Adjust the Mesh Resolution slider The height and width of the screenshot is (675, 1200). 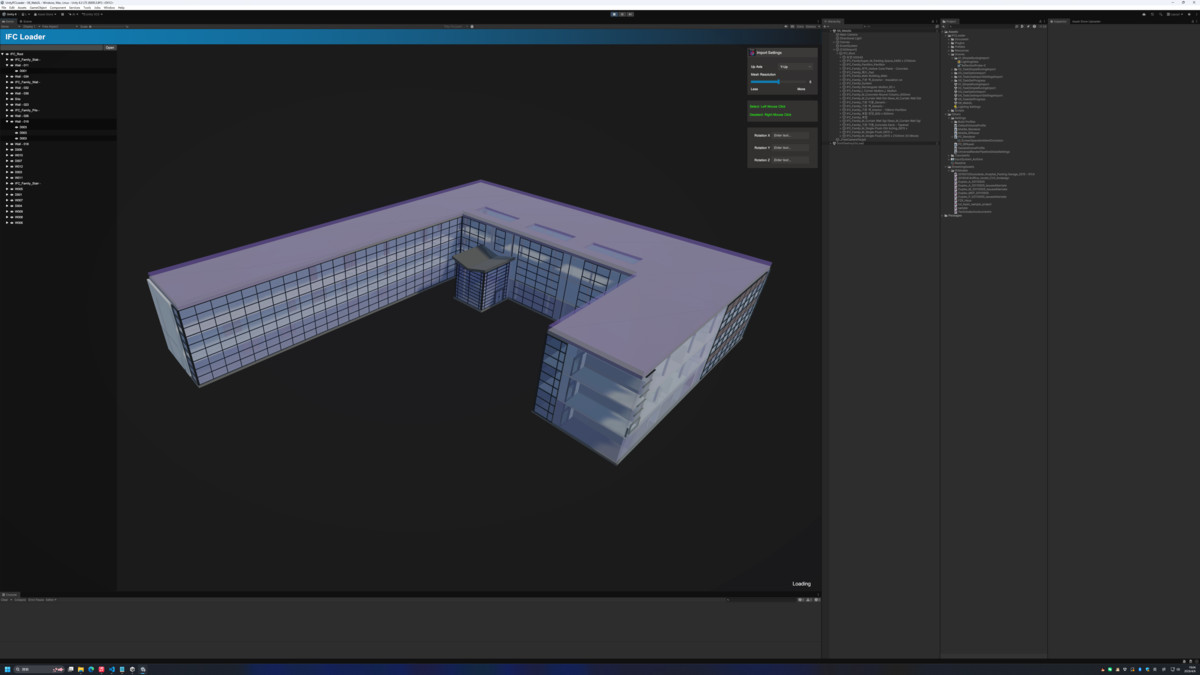[779, 82]
